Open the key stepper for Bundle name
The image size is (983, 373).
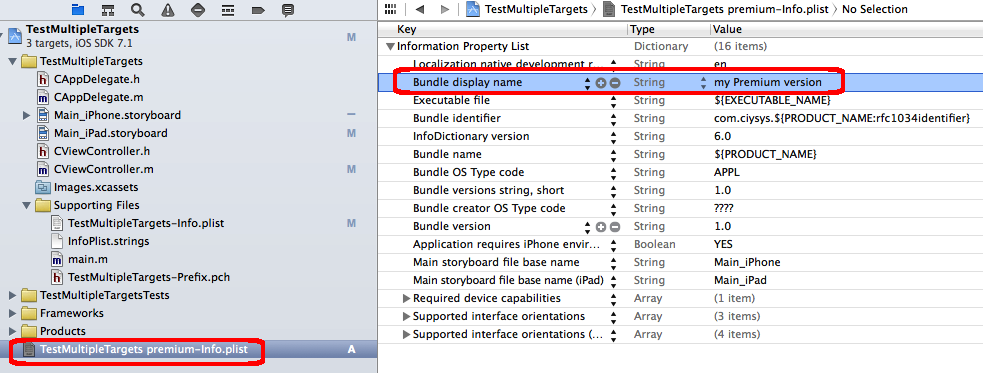(613, 154)
